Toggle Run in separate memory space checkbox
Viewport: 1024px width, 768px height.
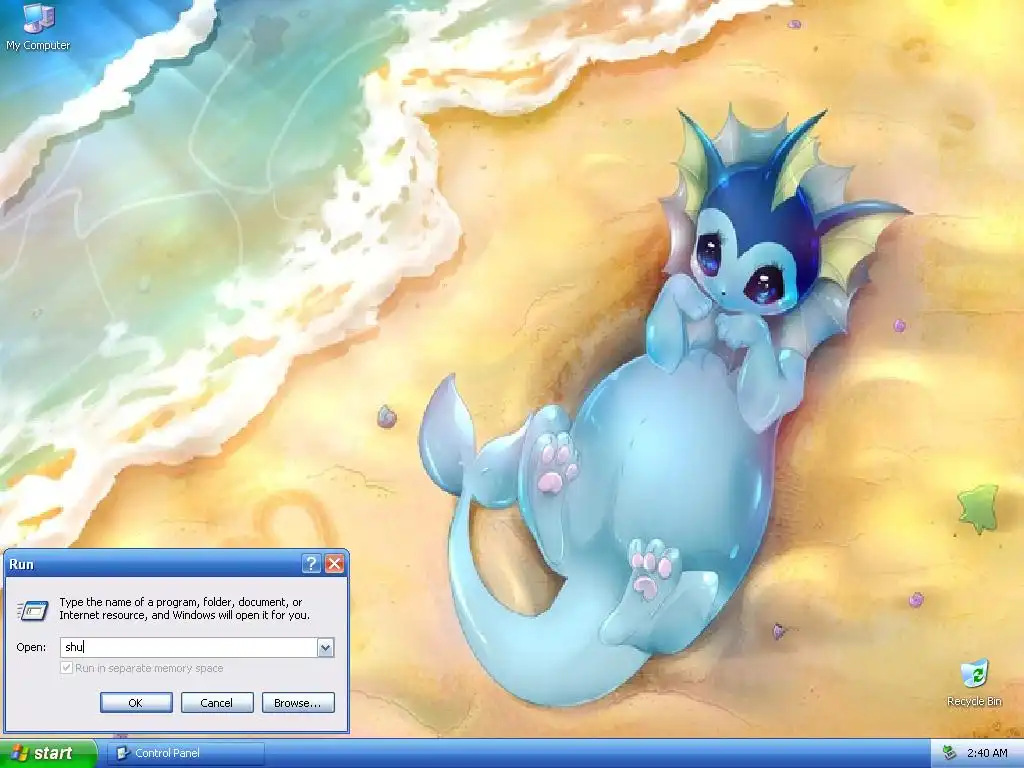[x=66, y=667]
